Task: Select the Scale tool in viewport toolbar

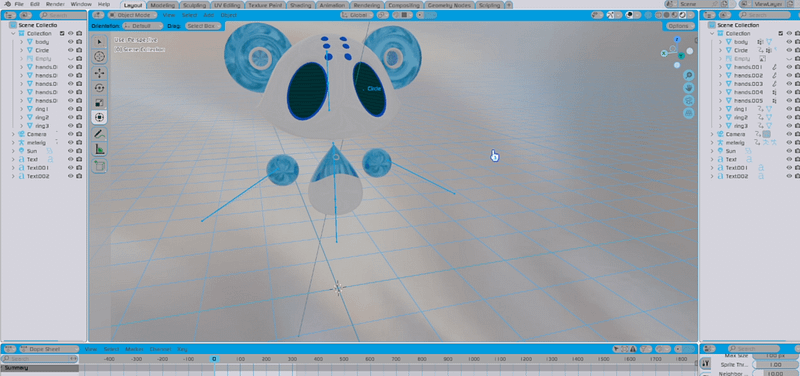Action: pyautogui.click(x=99, y=103)
